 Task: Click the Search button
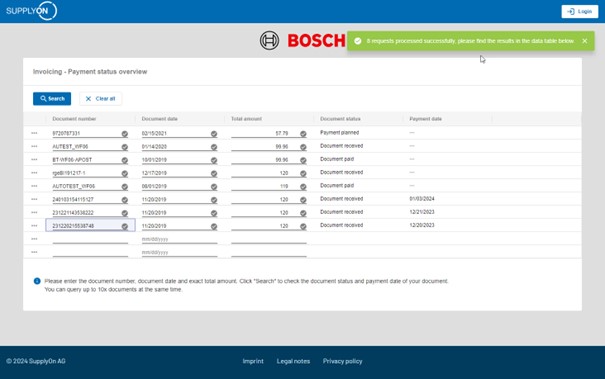52,99
